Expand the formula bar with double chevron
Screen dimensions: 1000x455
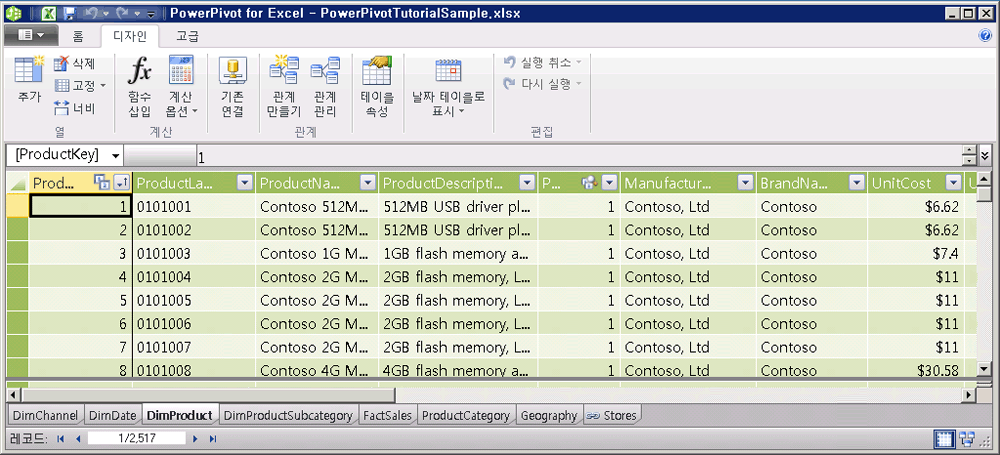point(984,155)
